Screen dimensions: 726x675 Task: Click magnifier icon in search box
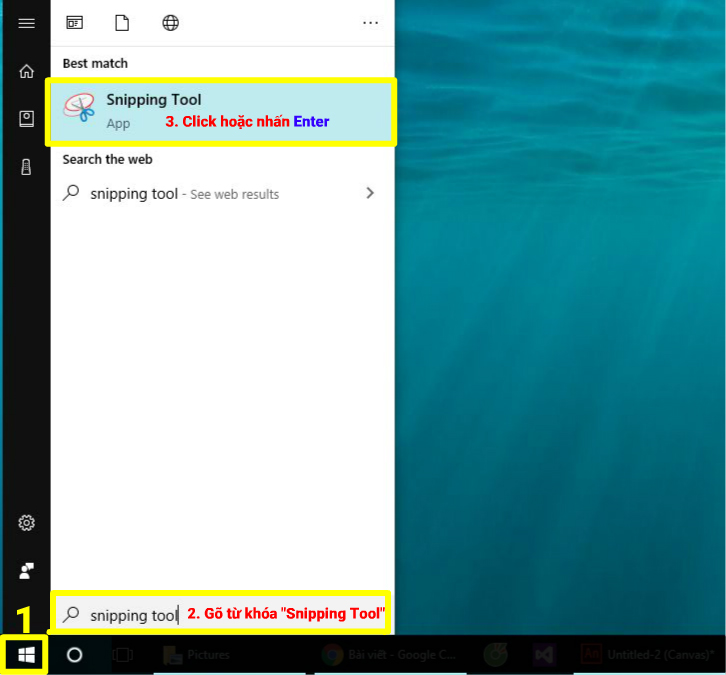click(x=71, y=614)
